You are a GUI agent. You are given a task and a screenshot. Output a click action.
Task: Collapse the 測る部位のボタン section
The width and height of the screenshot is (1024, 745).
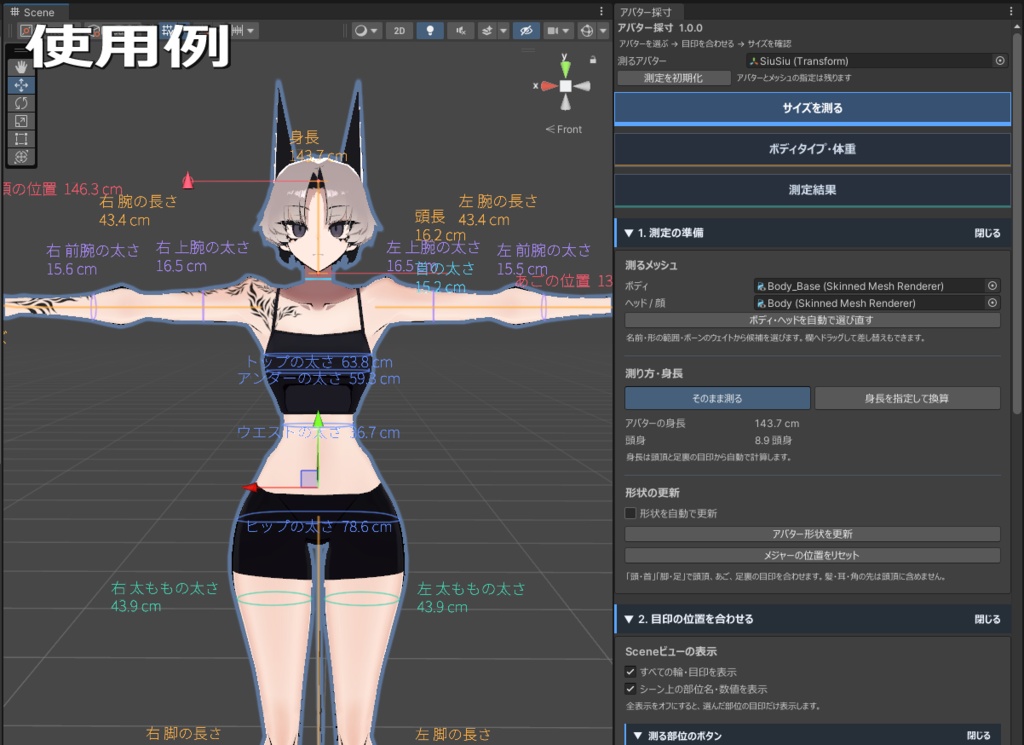638,736
